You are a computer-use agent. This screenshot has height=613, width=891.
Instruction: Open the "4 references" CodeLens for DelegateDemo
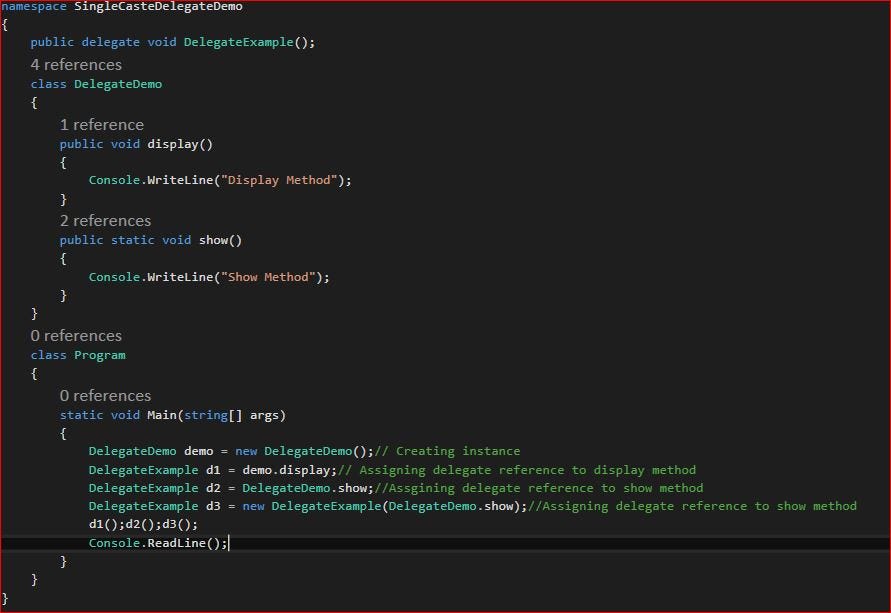pos(77,64)
